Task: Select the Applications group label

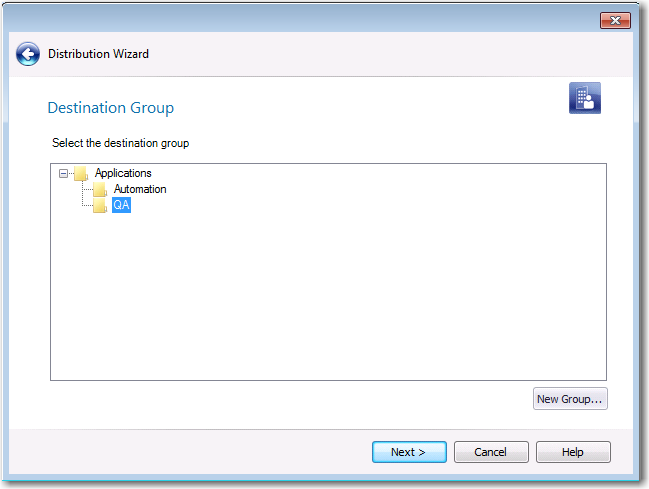Action: (123, 174)
